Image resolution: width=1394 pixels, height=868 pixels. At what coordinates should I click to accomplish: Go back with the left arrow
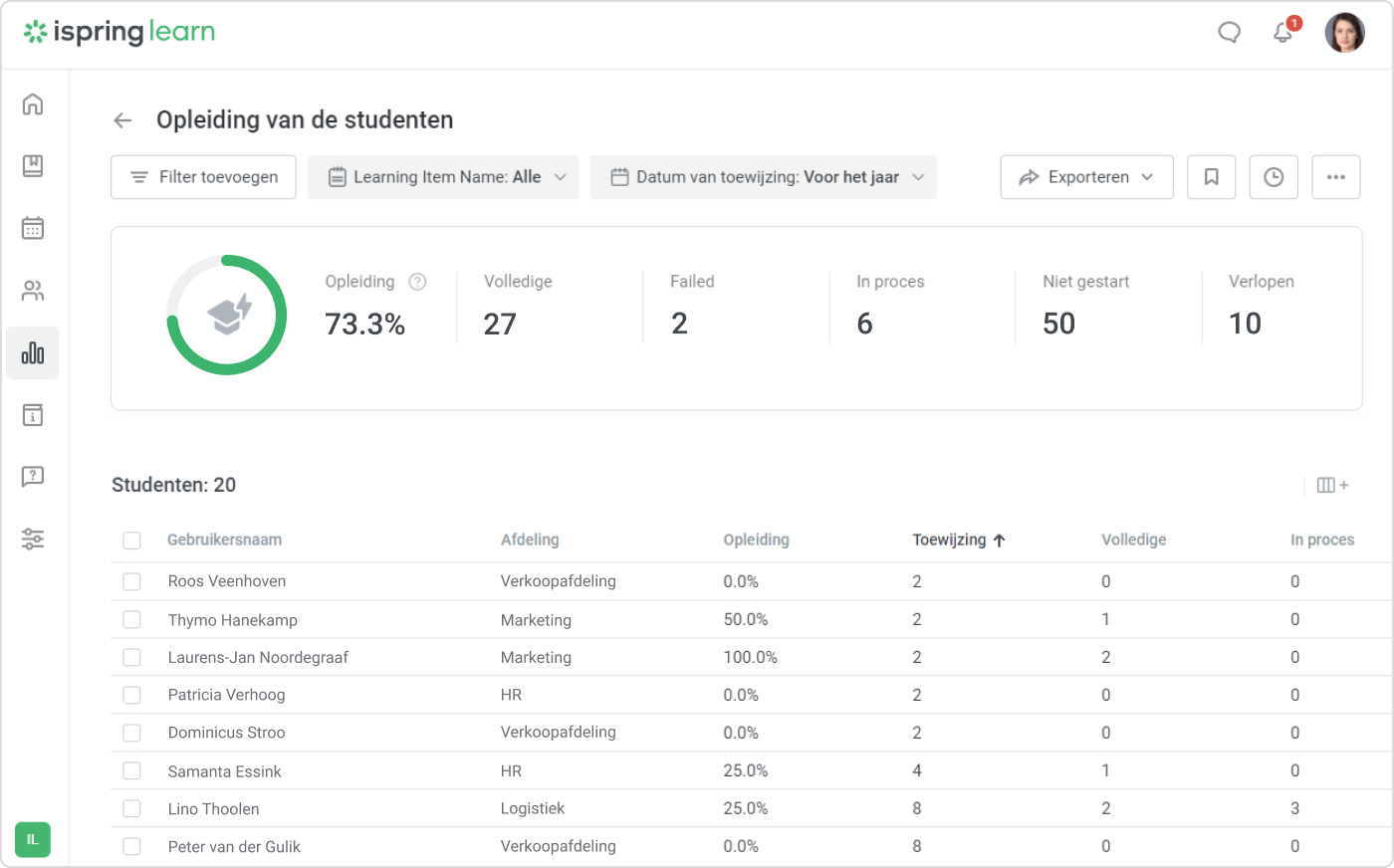point(122,120)
